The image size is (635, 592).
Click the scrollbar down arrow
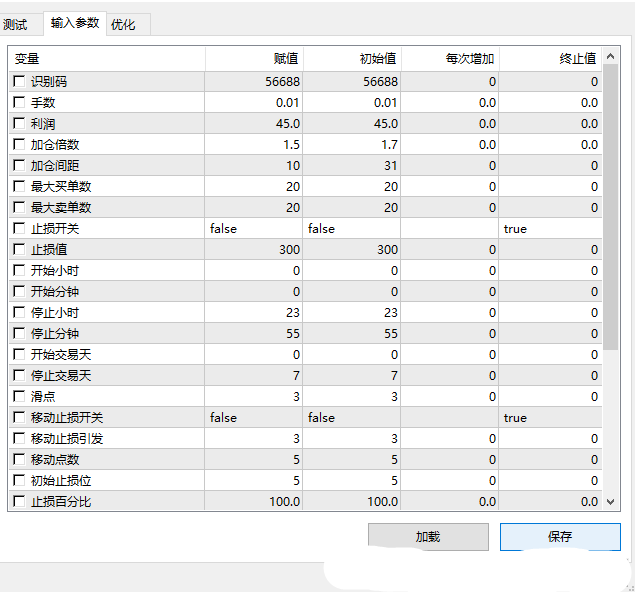pyautogui.click(x=612, y=502)
